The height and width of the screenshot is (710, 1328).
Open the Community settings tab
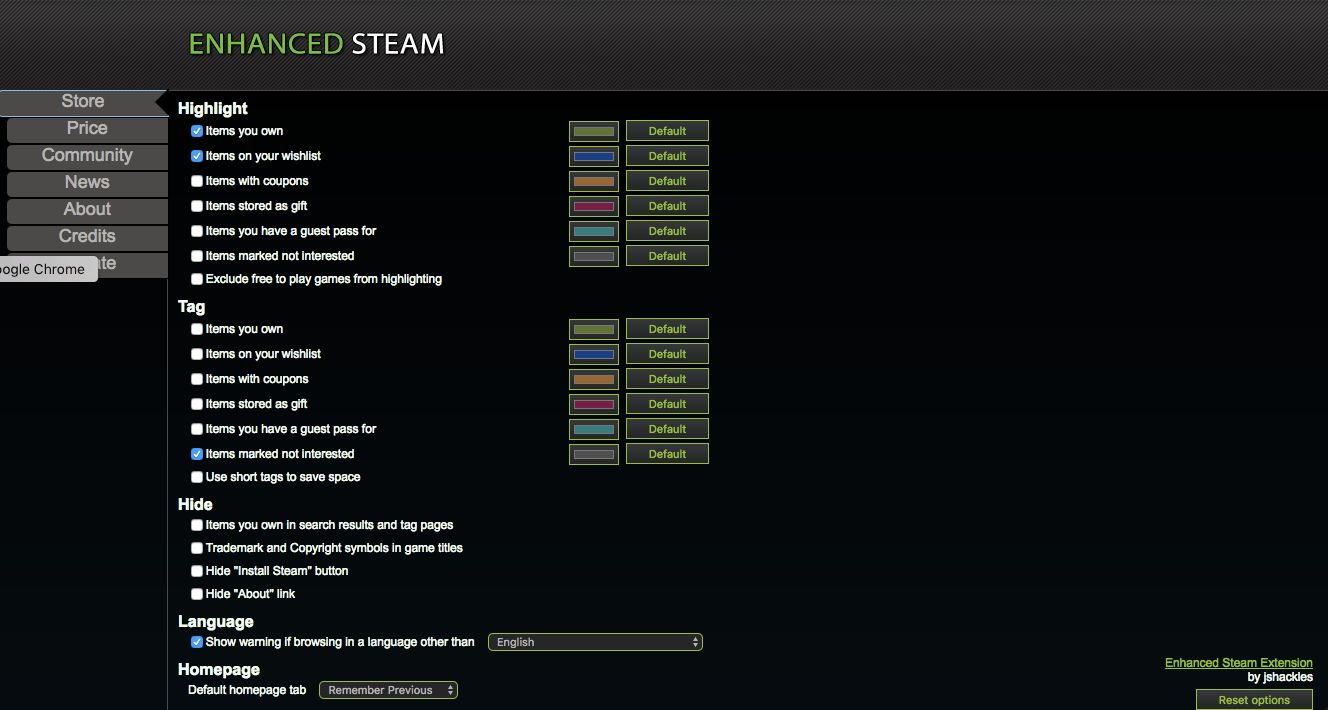click(87, 155)
